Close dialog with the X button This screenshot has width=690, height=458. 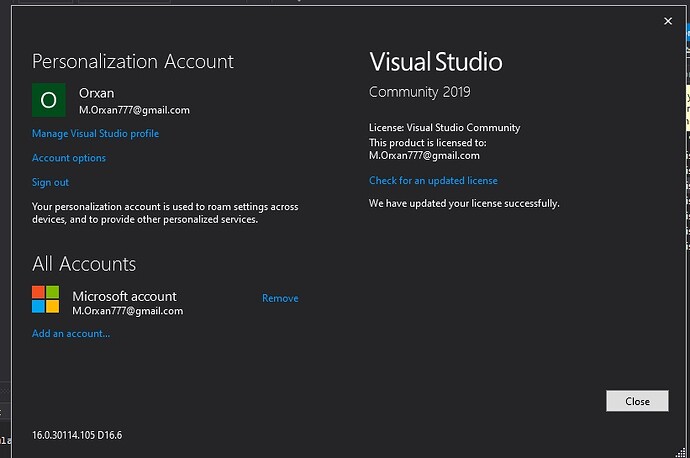[x=668, y=21]
